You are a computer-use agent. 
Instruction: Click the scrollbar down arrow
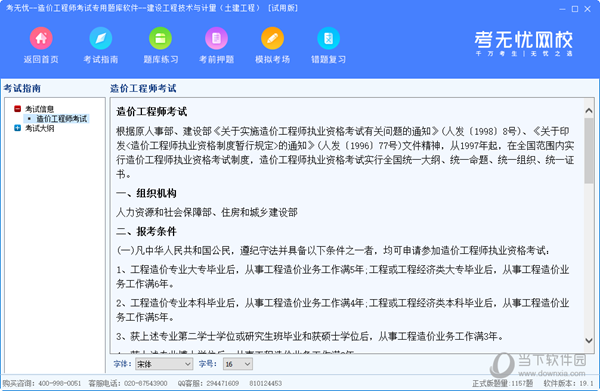[589, 340]
